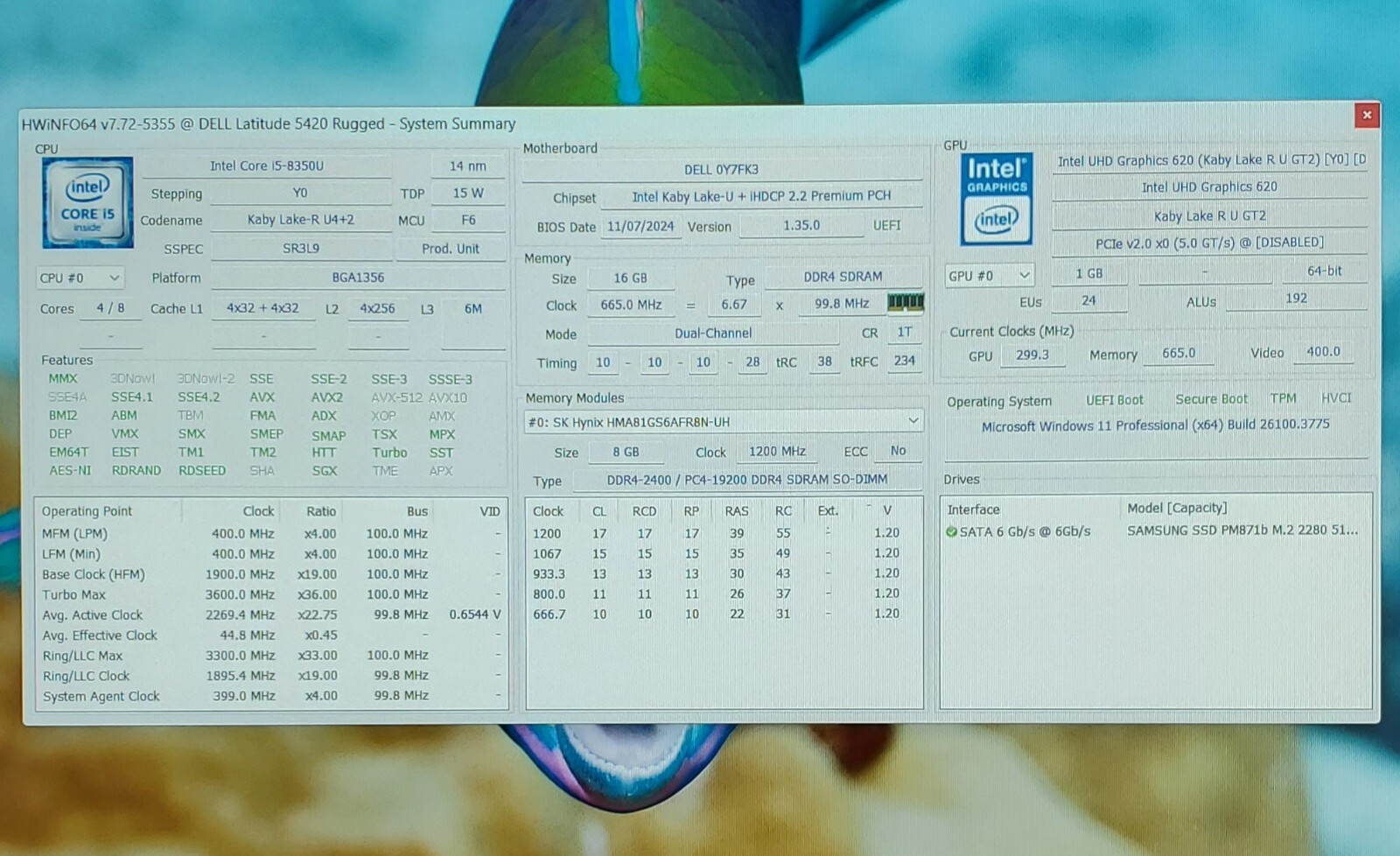Click the GPU memory 1 GB value
Viewport: 1400px width, 856px height.
(1089, 273)
